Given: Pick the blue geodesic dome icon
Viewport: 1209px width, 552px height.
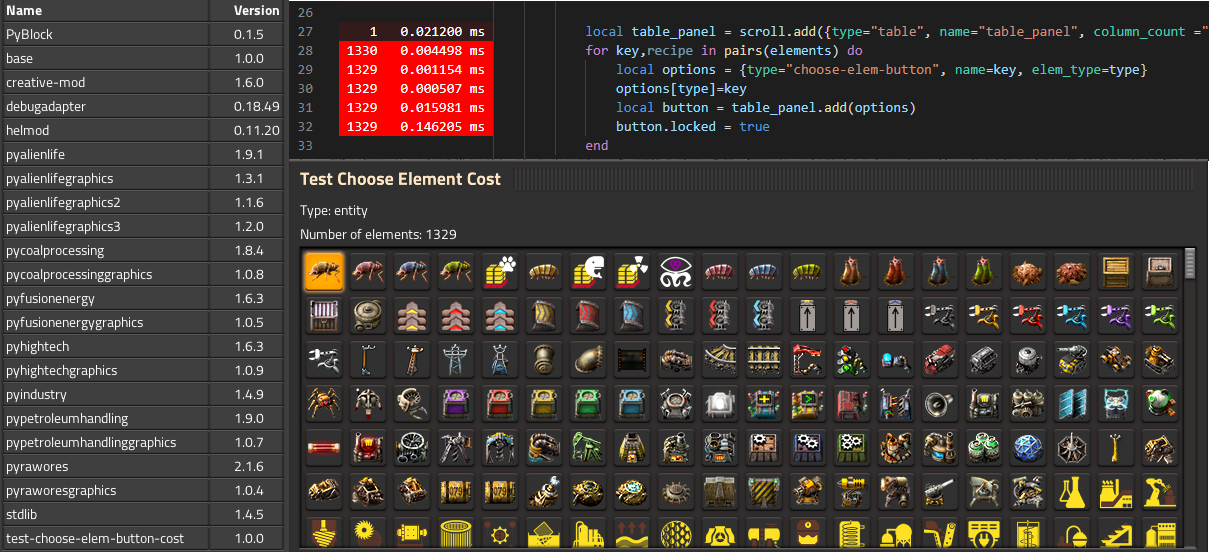Looking at the screenshot, I should [1027, 446].
